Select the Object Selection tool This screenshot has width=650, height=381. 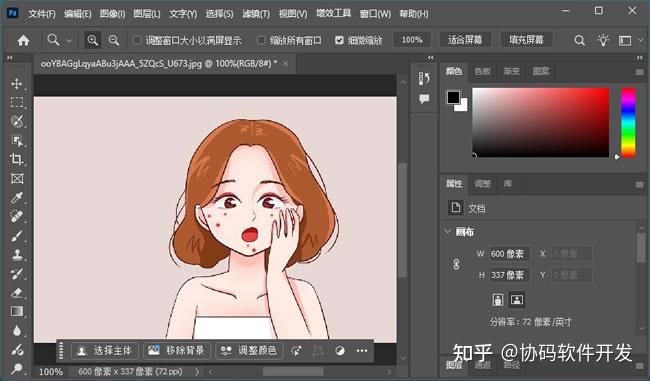point(17,141)
